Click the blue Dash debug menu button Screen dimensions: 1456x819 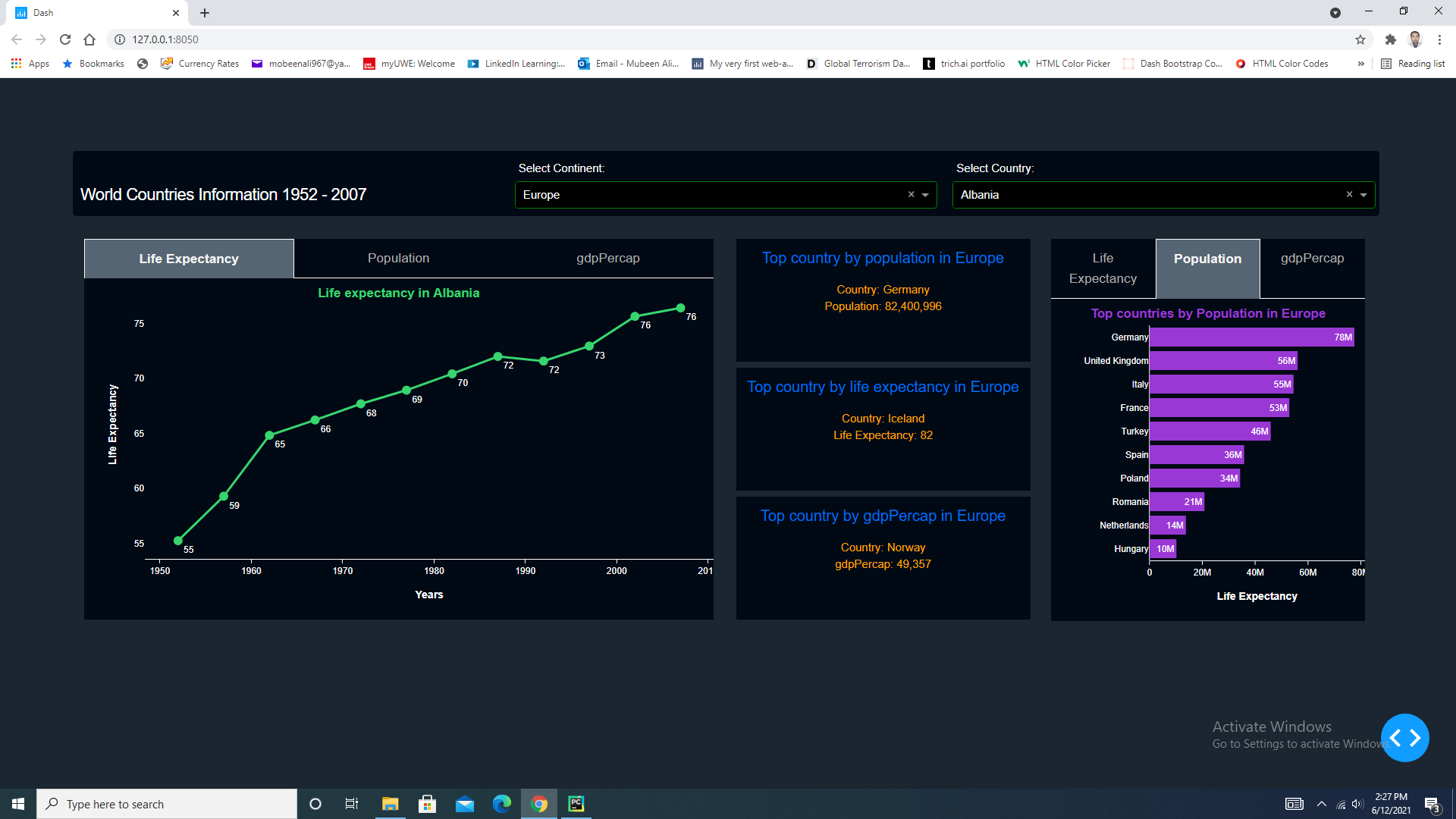click(1404, 738)
